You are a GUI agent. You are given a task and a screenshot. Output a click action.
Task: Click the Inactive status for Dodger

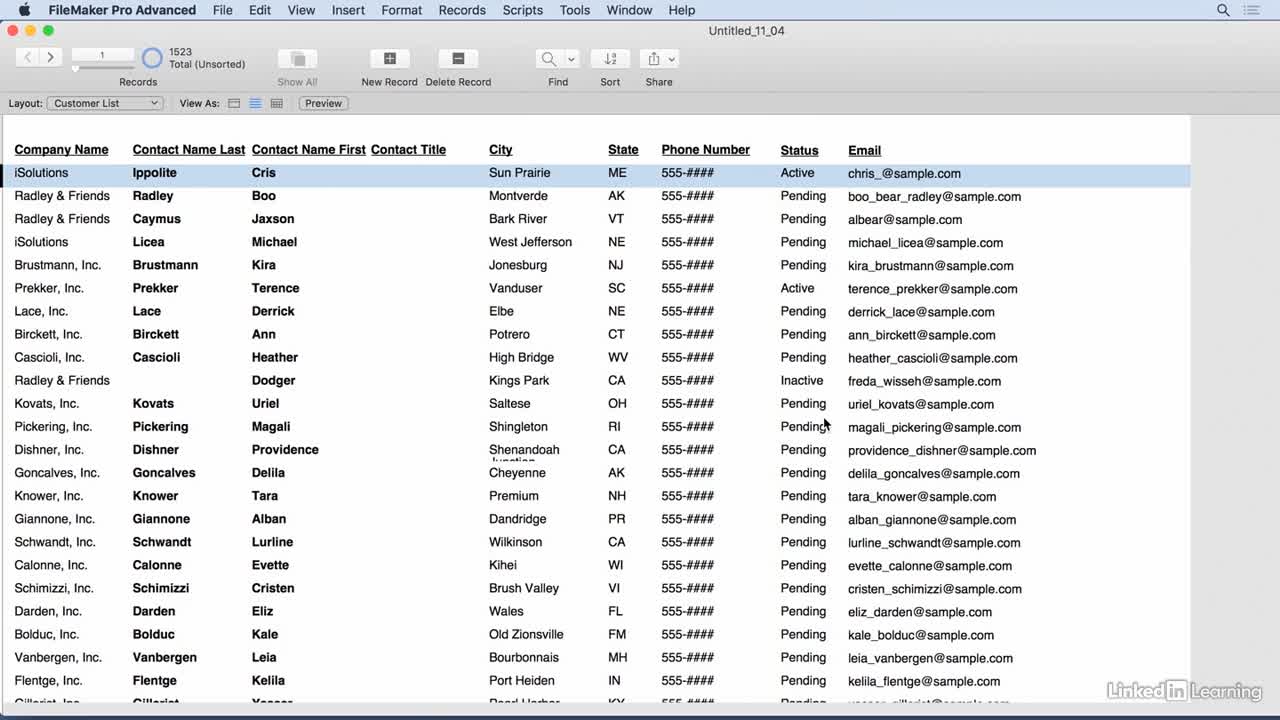pyautogui.click(x=802, y=381)
